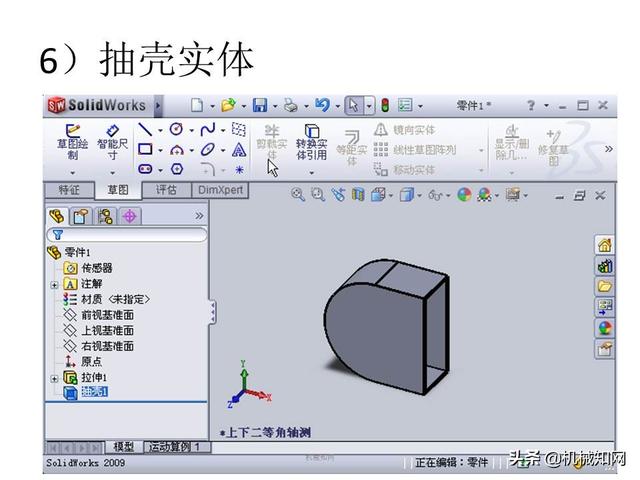Switch to the 评估 evaluate tab
Screen dimensions: 640x480
pos(165,189)
